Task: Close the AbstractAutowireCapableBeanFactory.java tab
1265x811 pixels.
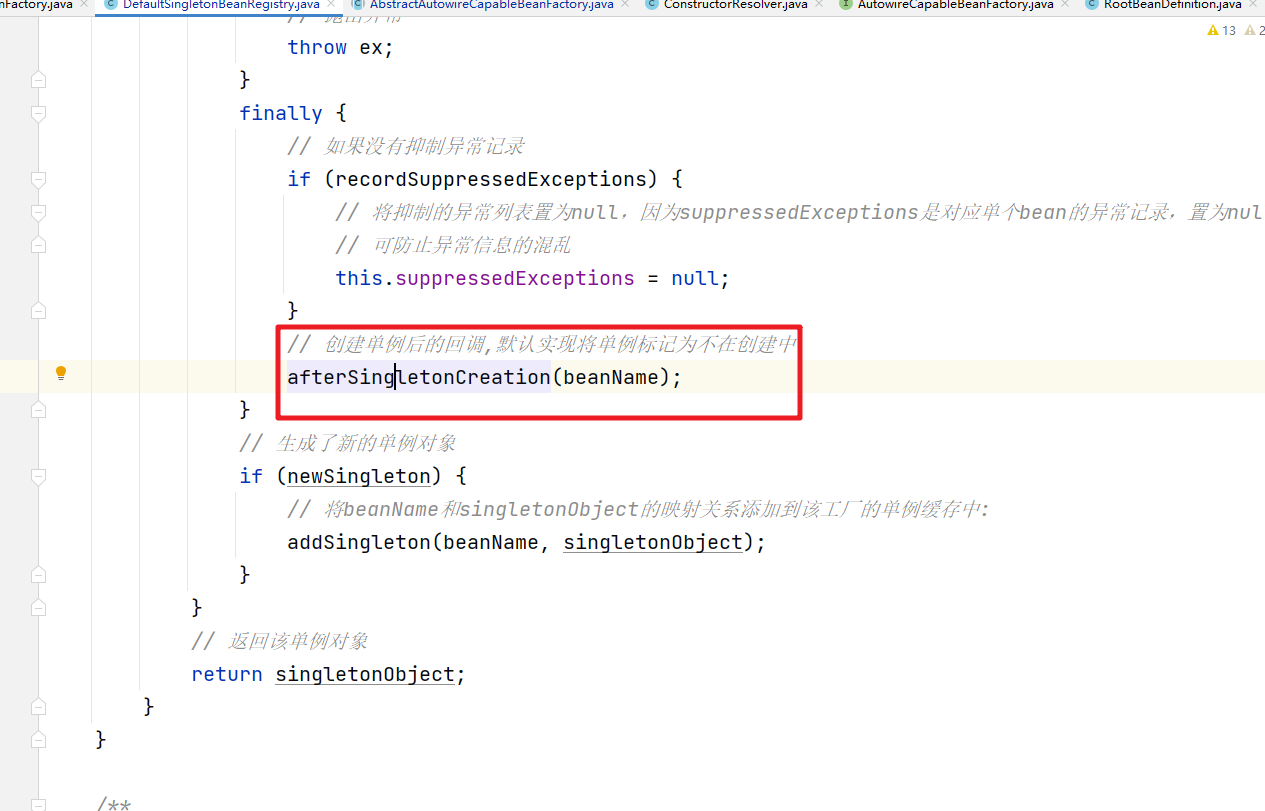Action: pyautogui.click(x=626, y=5)
